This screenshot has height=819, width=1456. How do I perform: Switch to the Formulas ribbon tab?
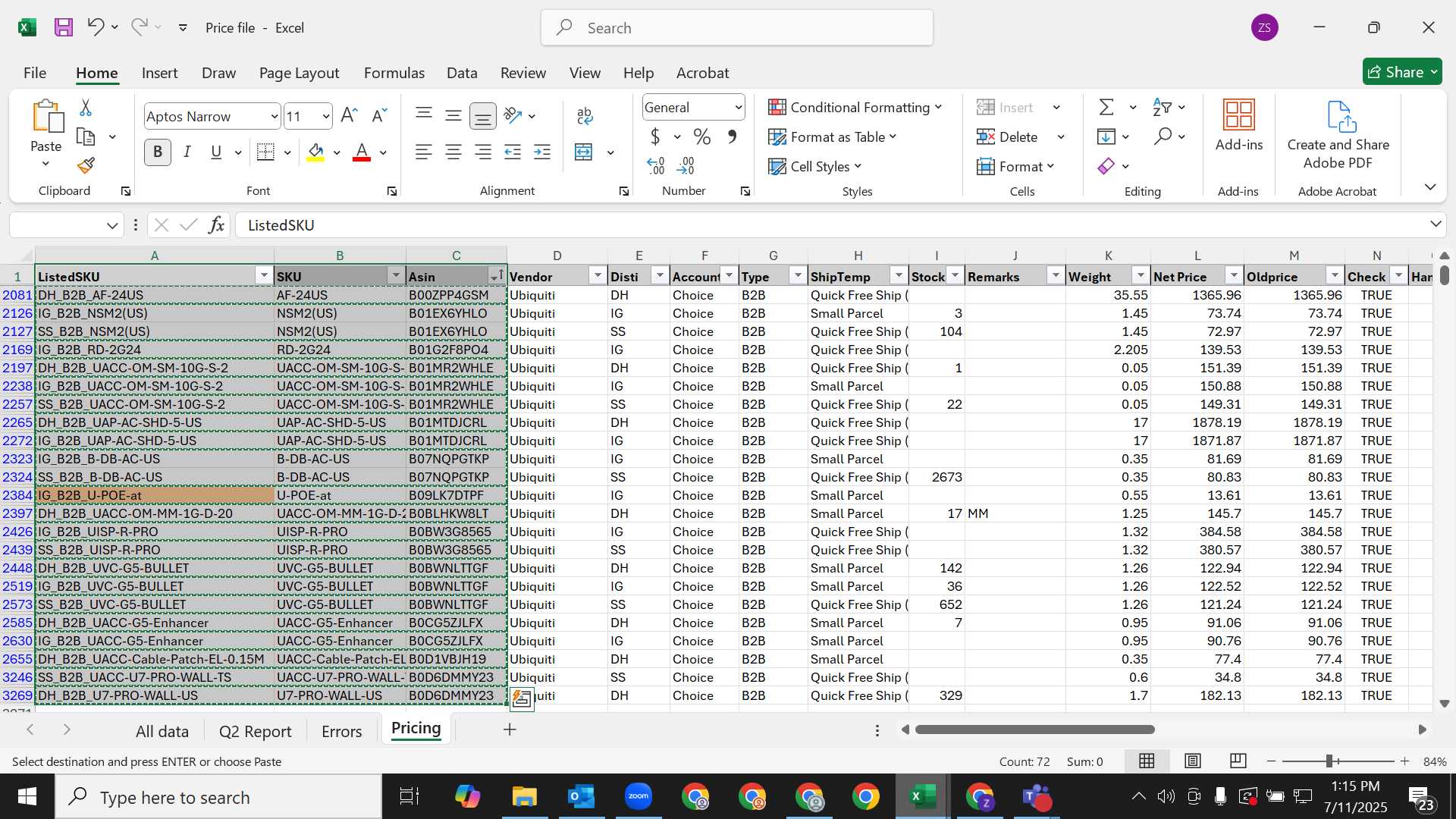394,73
